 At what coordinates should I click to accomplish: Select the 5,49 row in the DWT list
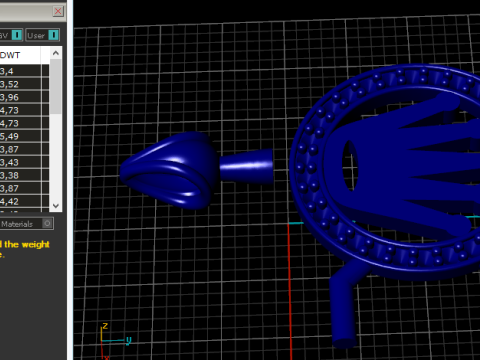(24, 136)
